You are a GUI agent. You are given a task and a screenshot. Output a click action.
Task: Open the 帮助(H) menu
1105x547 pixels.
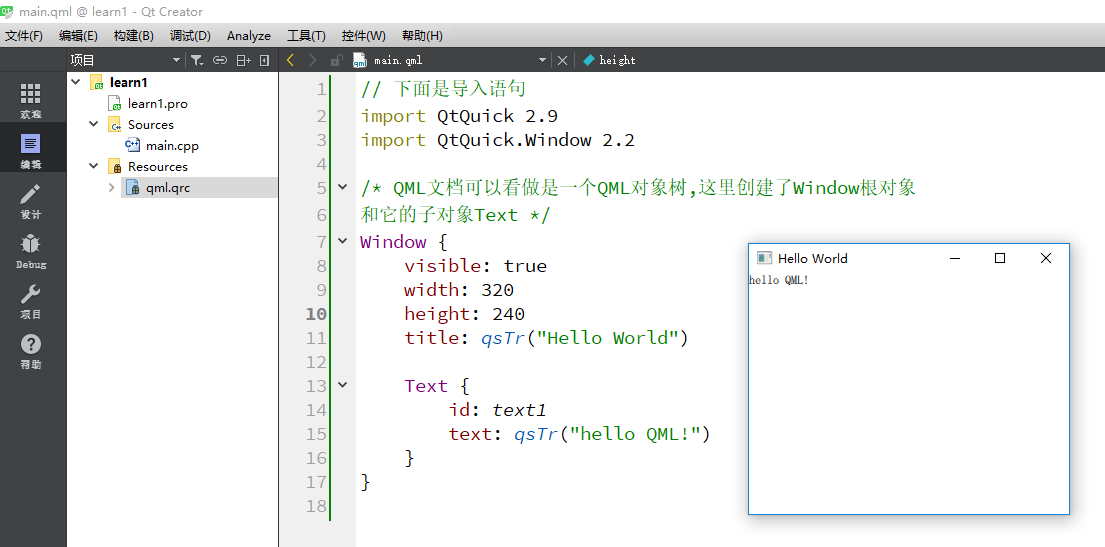(x=422, y=36)
